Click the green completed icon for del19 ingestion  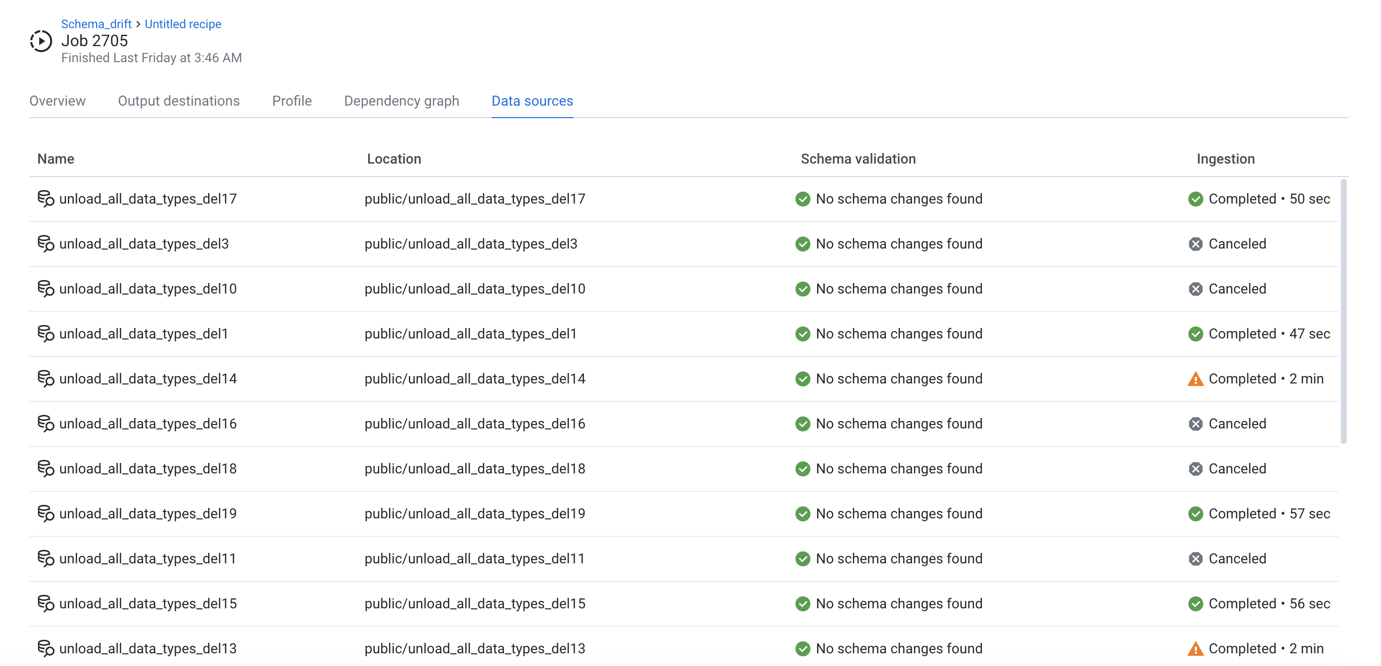[x=1196, y=513]
